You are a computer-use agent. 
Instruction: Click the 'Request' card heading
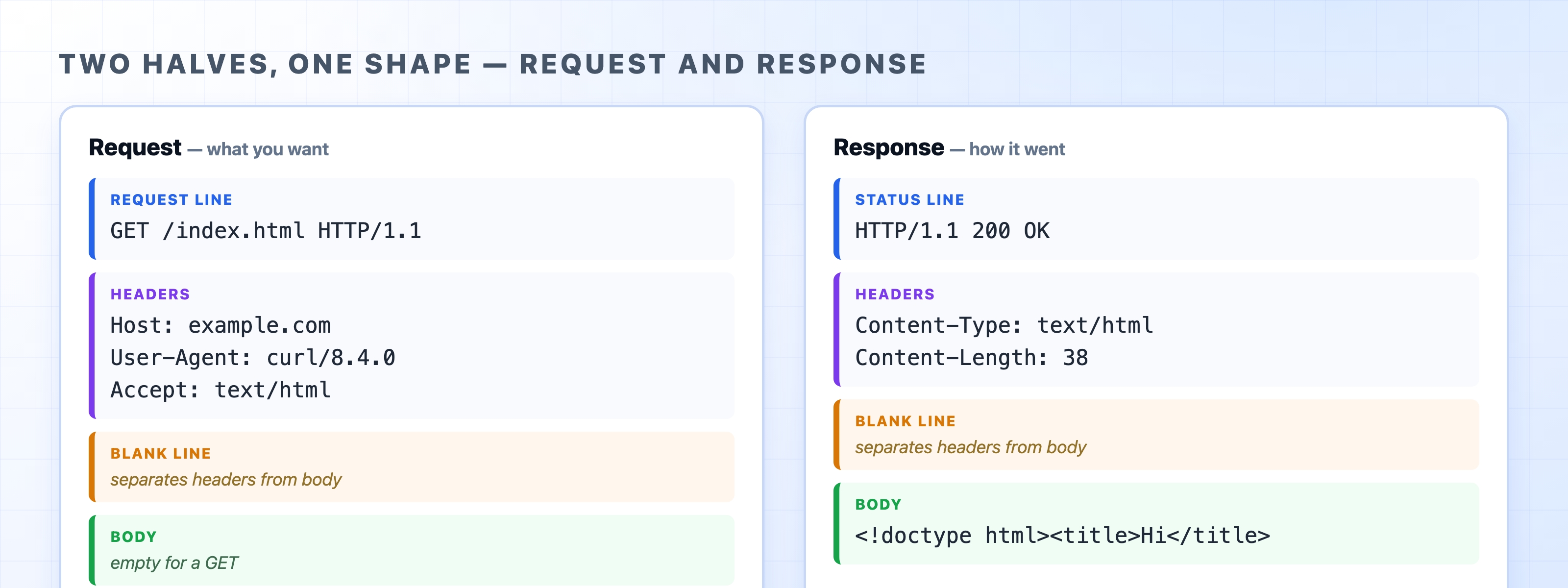pyautogui.click(x=135, y=148)
